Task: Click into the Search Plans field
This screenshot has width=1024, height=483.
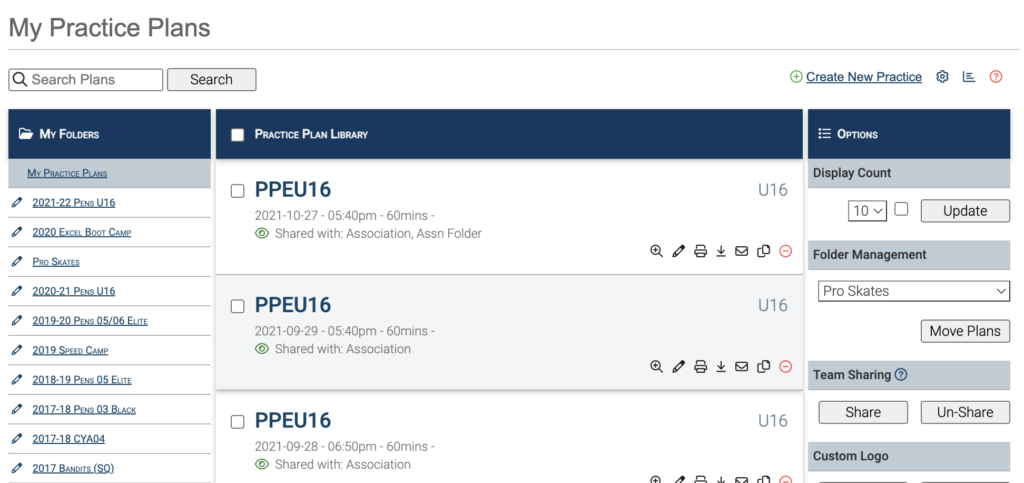Action: 86,80
